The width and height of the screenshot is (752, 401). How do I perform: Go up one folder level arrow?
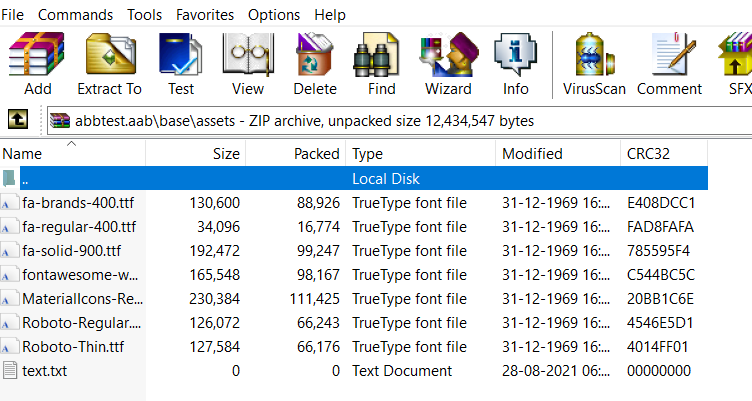click(17, 120)
